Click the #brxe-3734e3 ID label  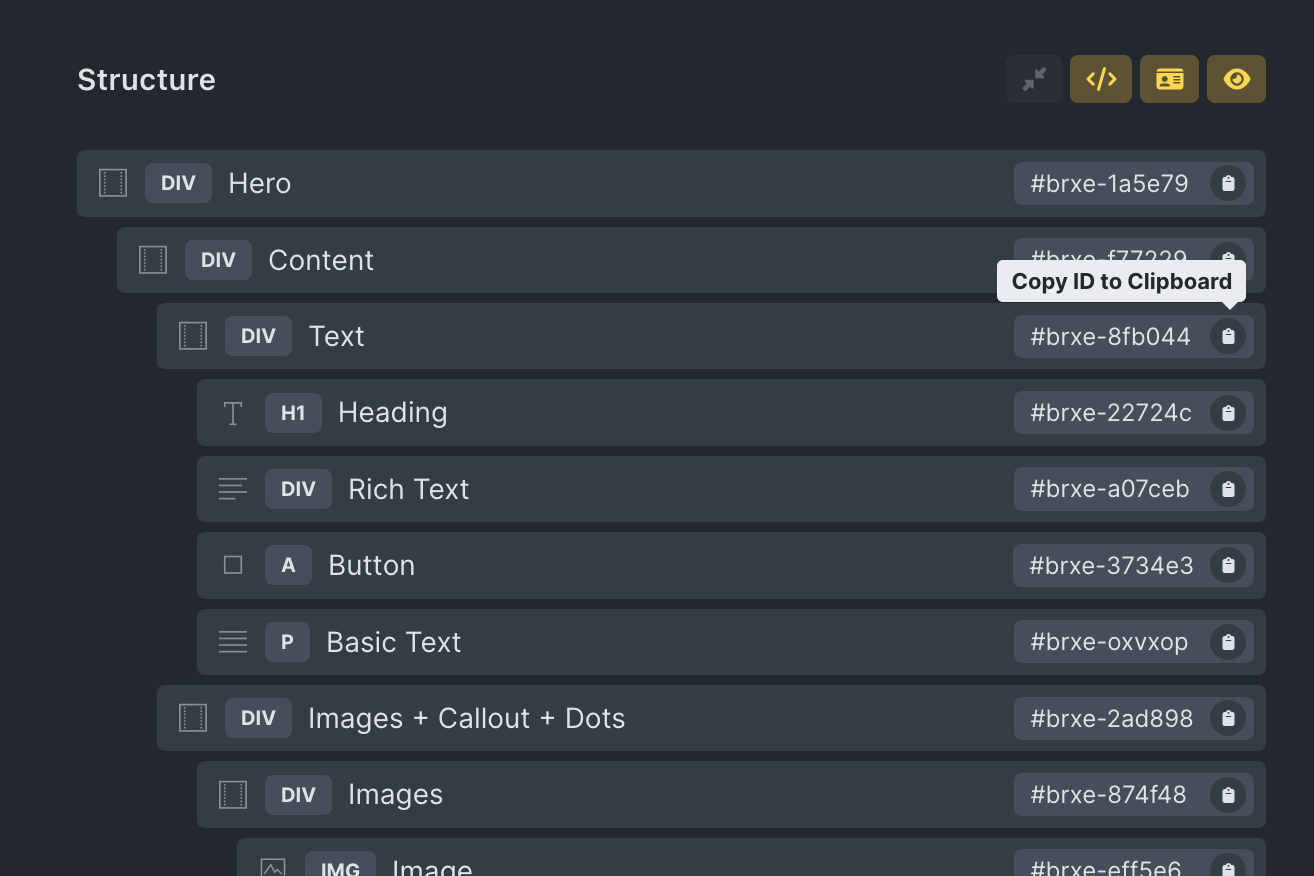coord(1111,566)
